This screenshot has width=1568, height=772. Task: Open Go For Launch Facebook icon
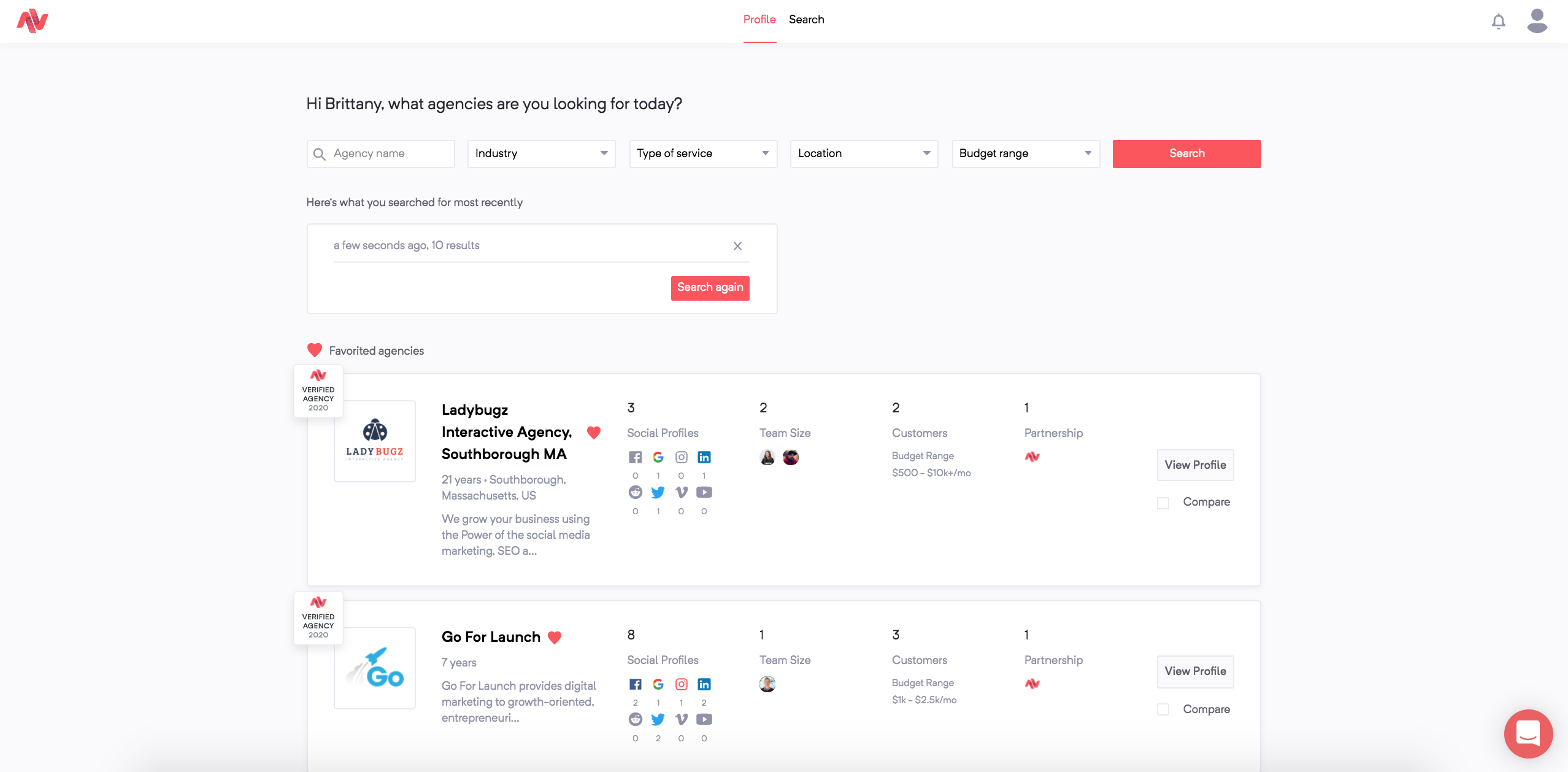pos(636,684)
